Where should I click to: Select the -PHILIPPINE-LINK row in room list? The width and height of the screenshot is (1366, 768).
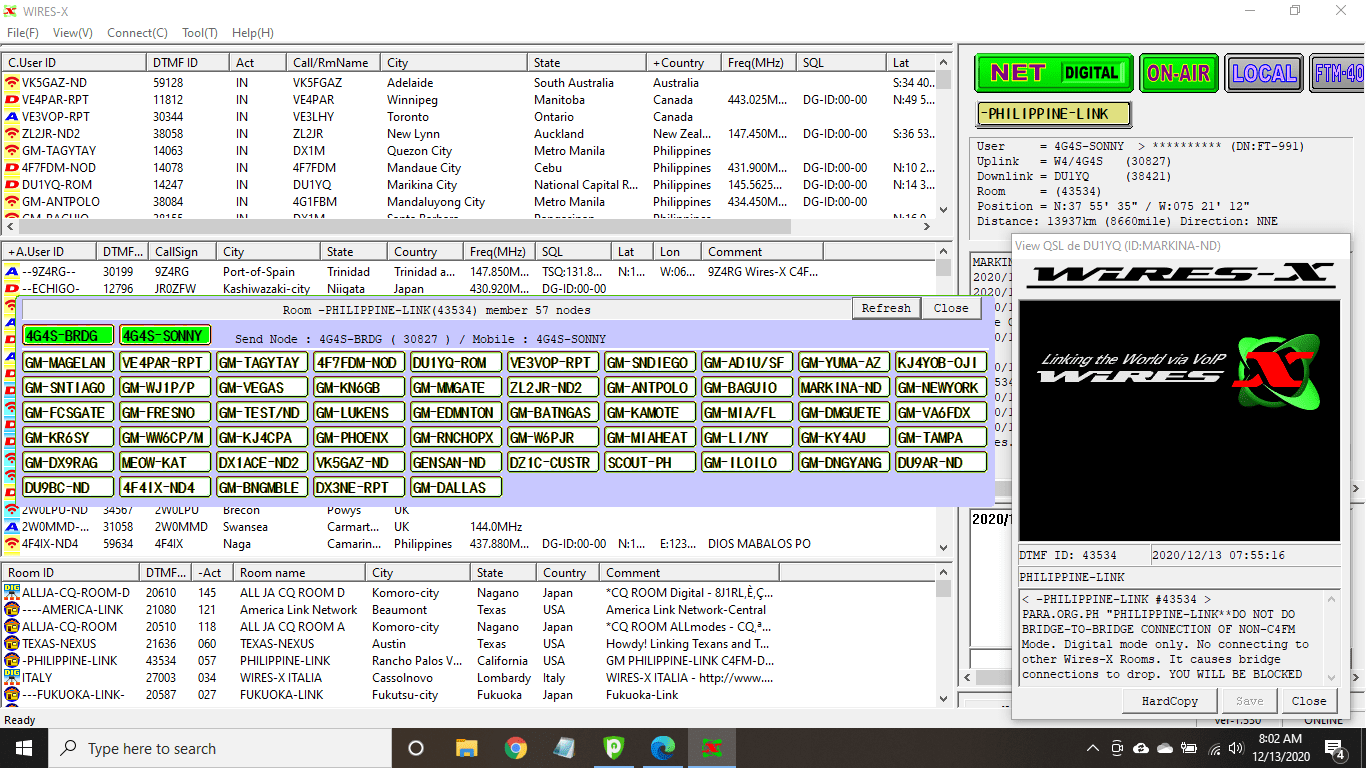click(469, 661)
